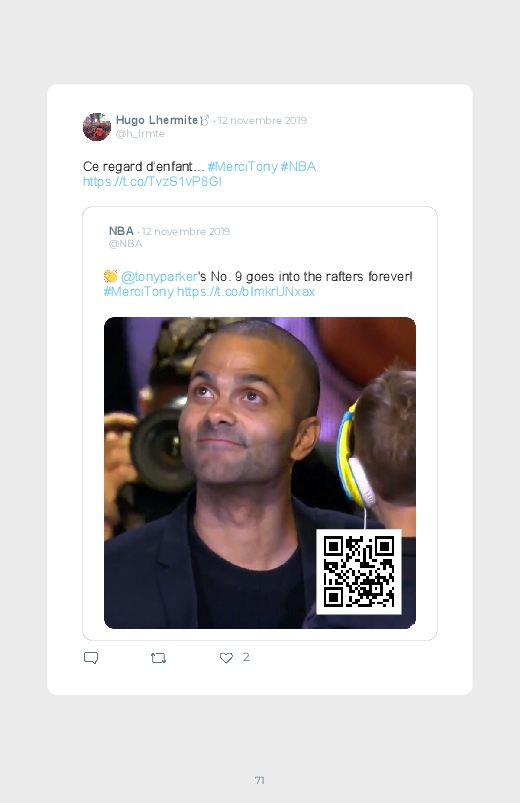Click the NBA account name in quote
Viewport: 520px width, 803px height.
(121, 231)
